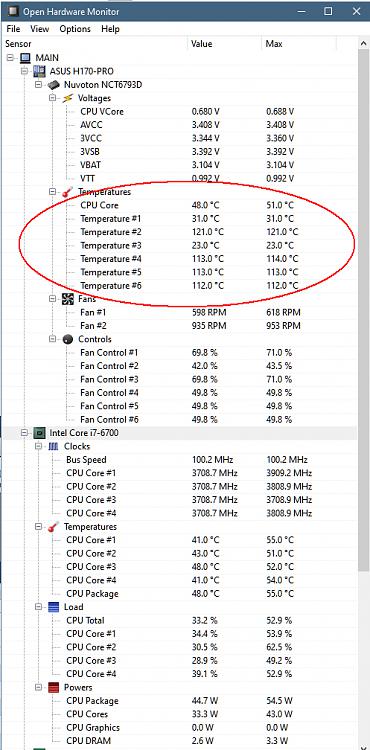Open the Help menu
This screenshot has height=750, width=370.
point(110,29)
